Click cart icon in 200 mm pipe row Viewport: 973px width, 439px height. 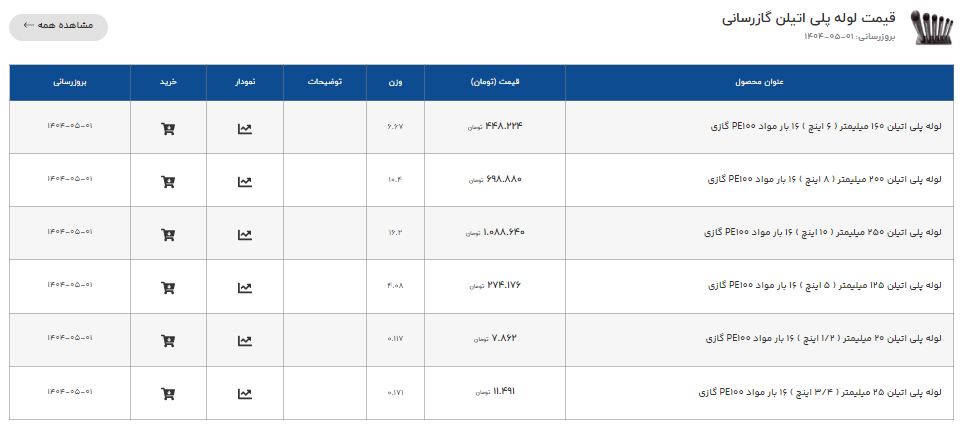coord(168,182)
